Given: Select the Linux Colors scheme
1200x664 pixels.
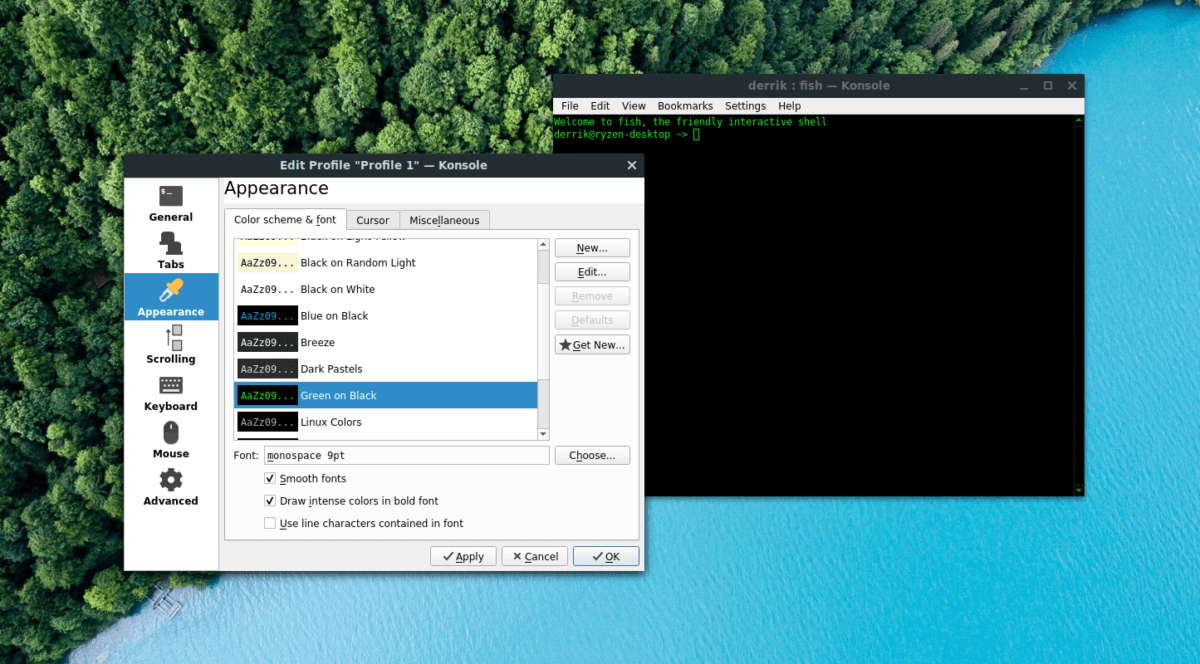Looking at the screenshot, I should 386,422.
